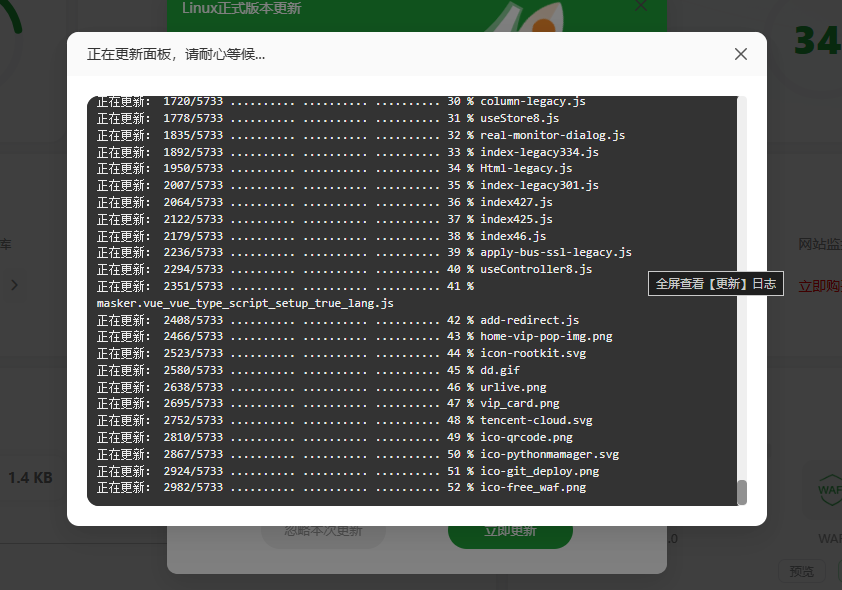The height and width of the screenshot is (590, 842).
Task: Click log line ico-free_waf.png
Action: point(341,487)
